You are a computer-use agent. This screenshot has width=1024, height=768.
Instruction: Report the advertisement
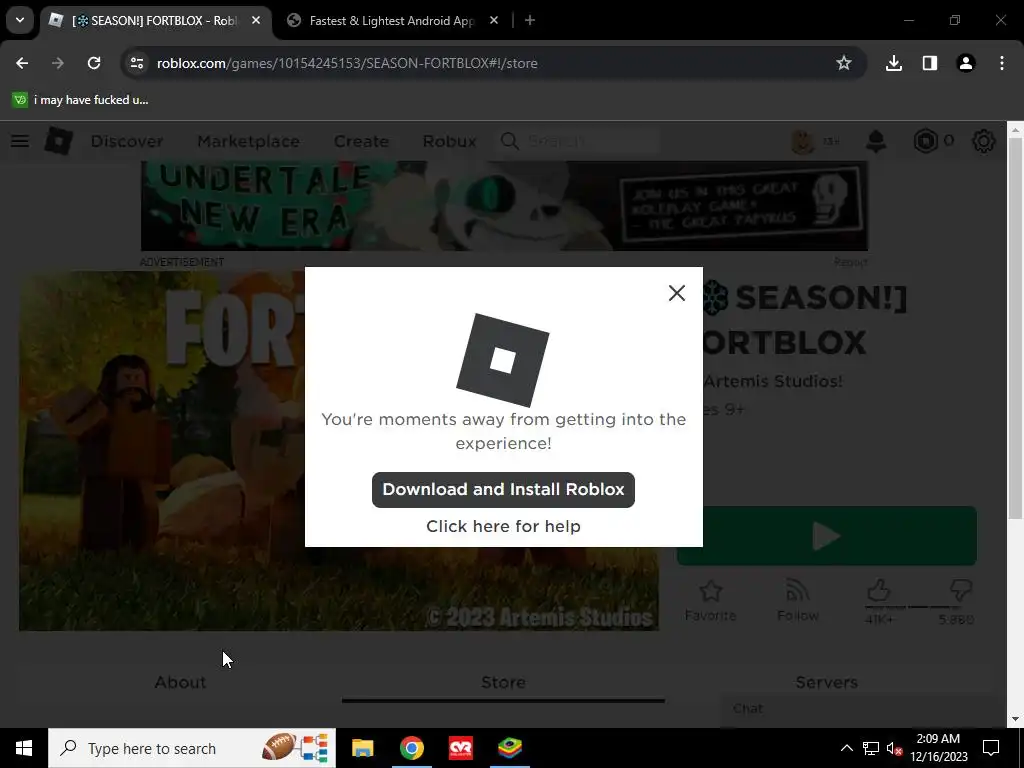point(850,262)
